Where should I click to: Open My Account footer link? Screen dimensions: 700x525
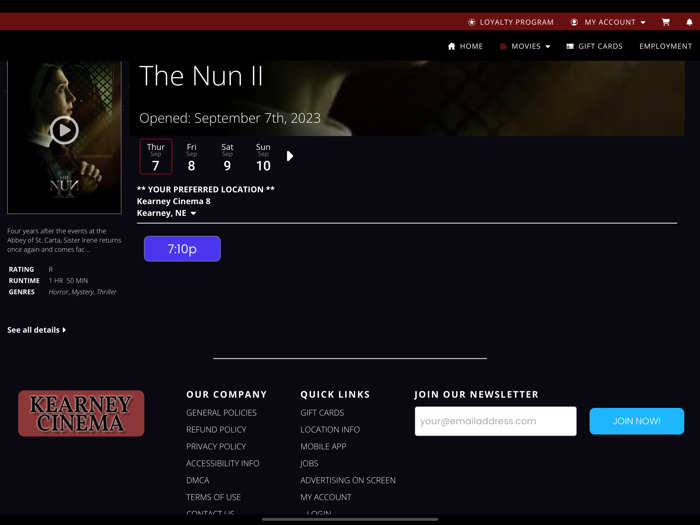click(326, 498)
